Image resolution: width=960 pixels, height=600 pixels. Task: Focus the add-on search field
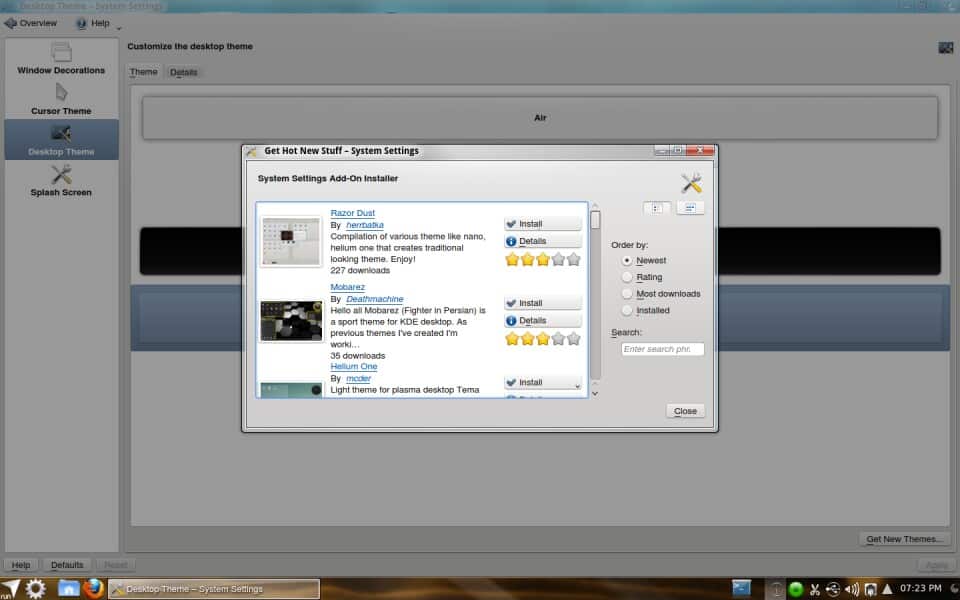click(662, 349)
